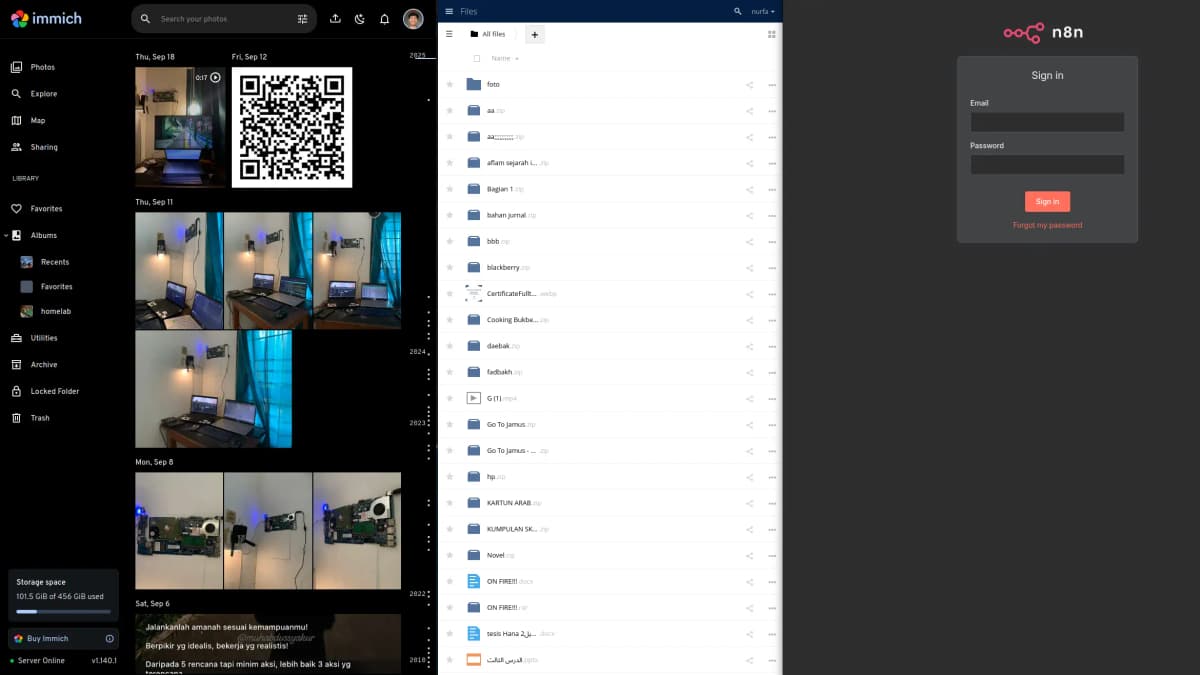This screenshot has width=1200, height=675.
Task: Star the foto folder as favorite
Action: [x=450, y=85]
